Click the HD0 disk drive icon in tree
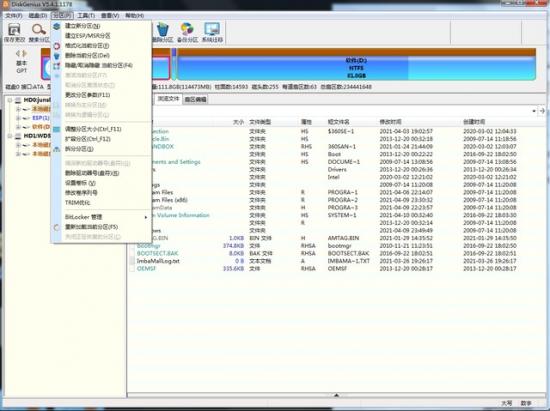Image resolution: width=550 pixels, height=411 pixels. point(18,100)
